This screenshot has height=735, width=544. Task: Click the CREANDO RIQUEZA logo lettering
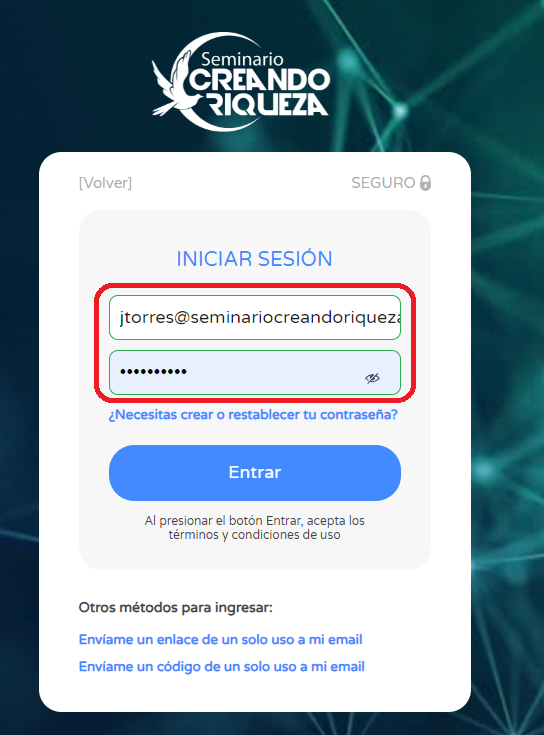pyautogui.click(x=261, y=92)
